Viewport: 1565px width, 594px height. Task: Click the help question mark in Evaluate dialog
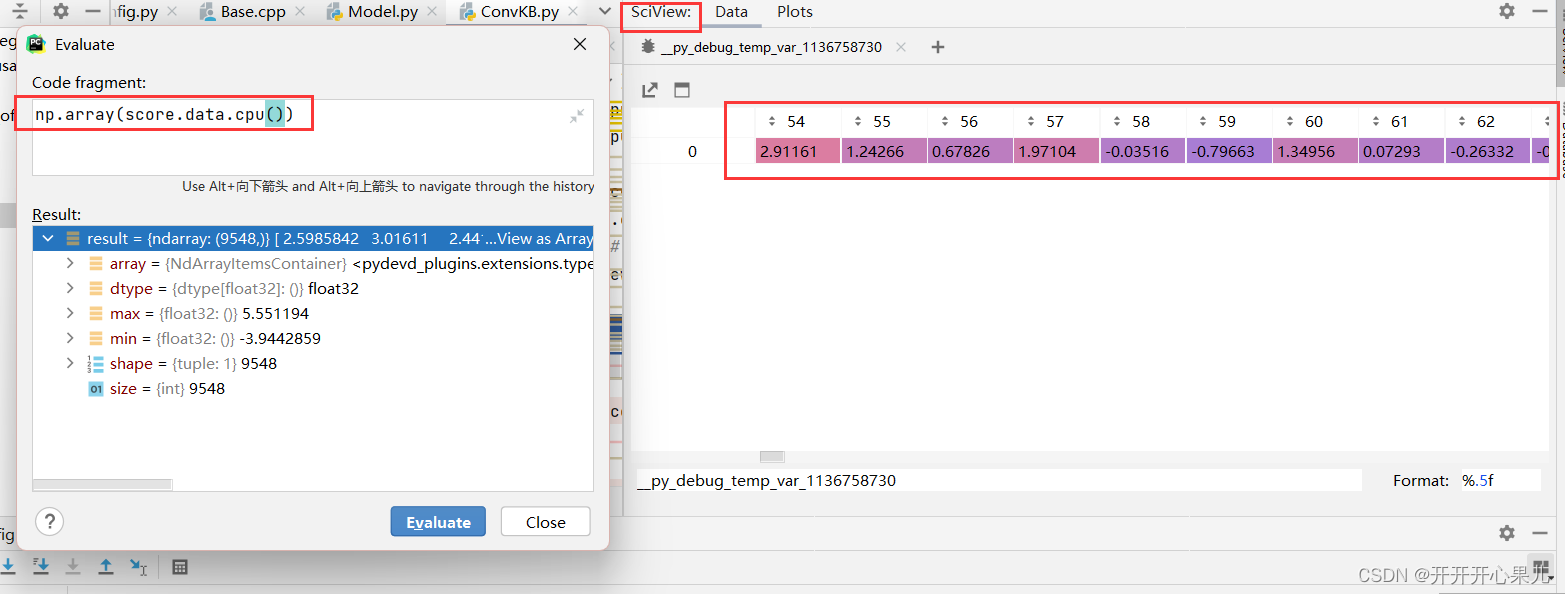(x=49, y=521)
